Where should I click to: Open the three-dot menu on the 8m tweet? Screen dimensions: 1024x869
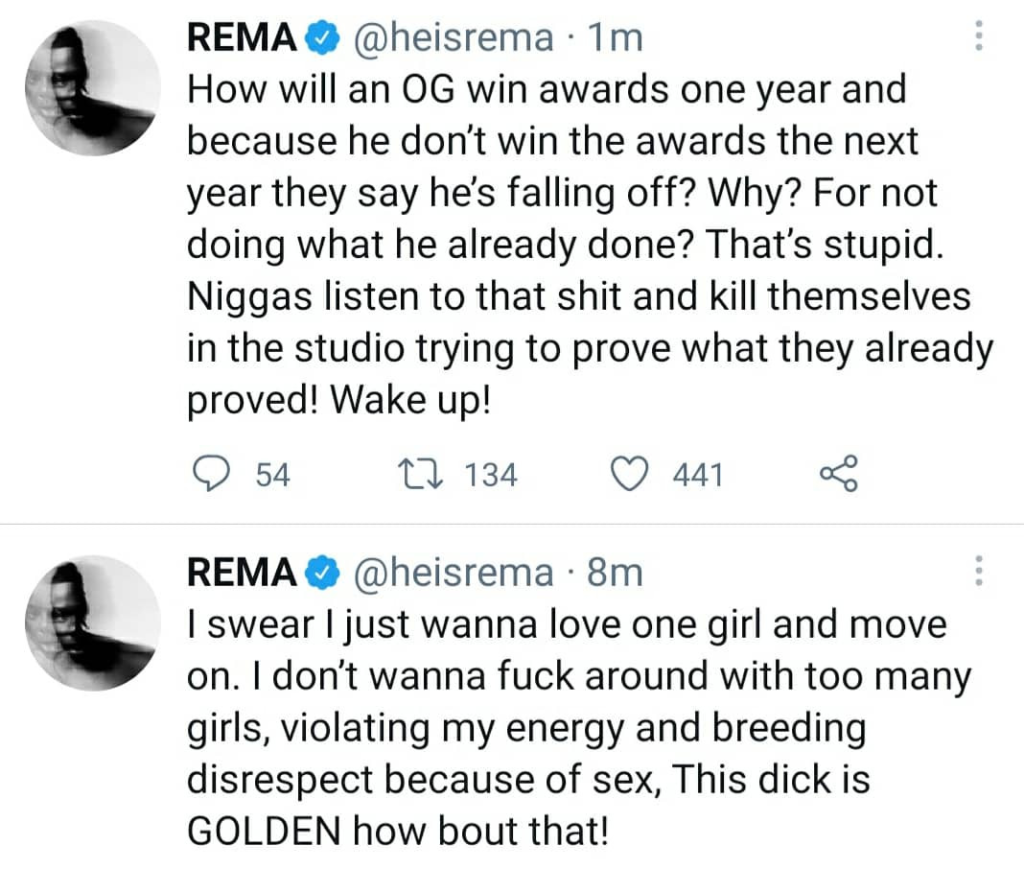pos(978,571)
